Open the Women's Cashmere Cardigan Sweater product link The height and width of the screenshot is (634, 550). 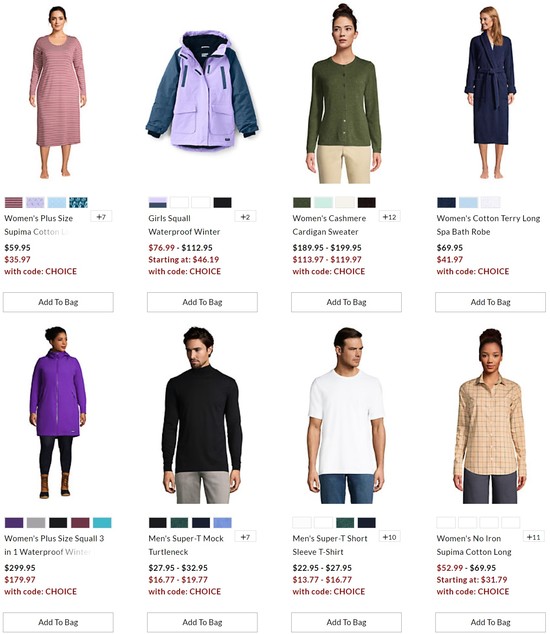click(329, 225)
